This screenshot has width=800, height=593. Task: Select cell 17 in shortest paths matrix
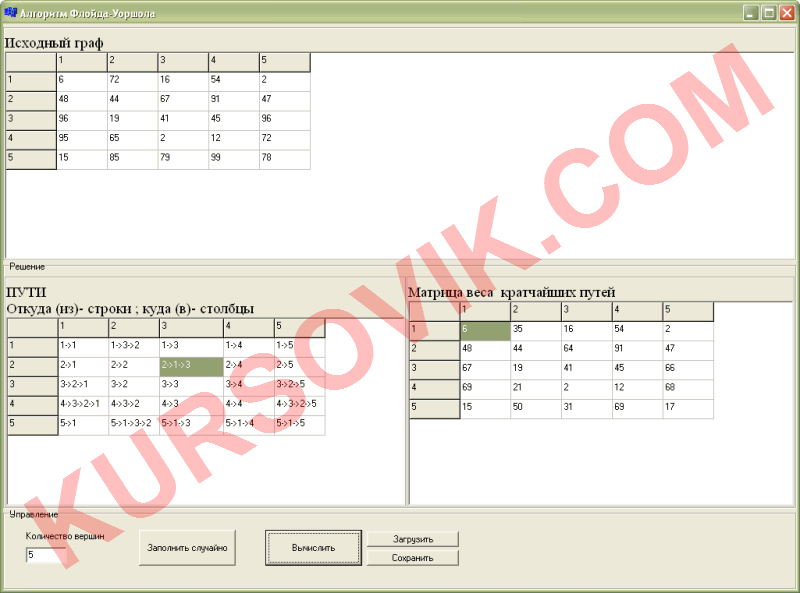[688, 409]
